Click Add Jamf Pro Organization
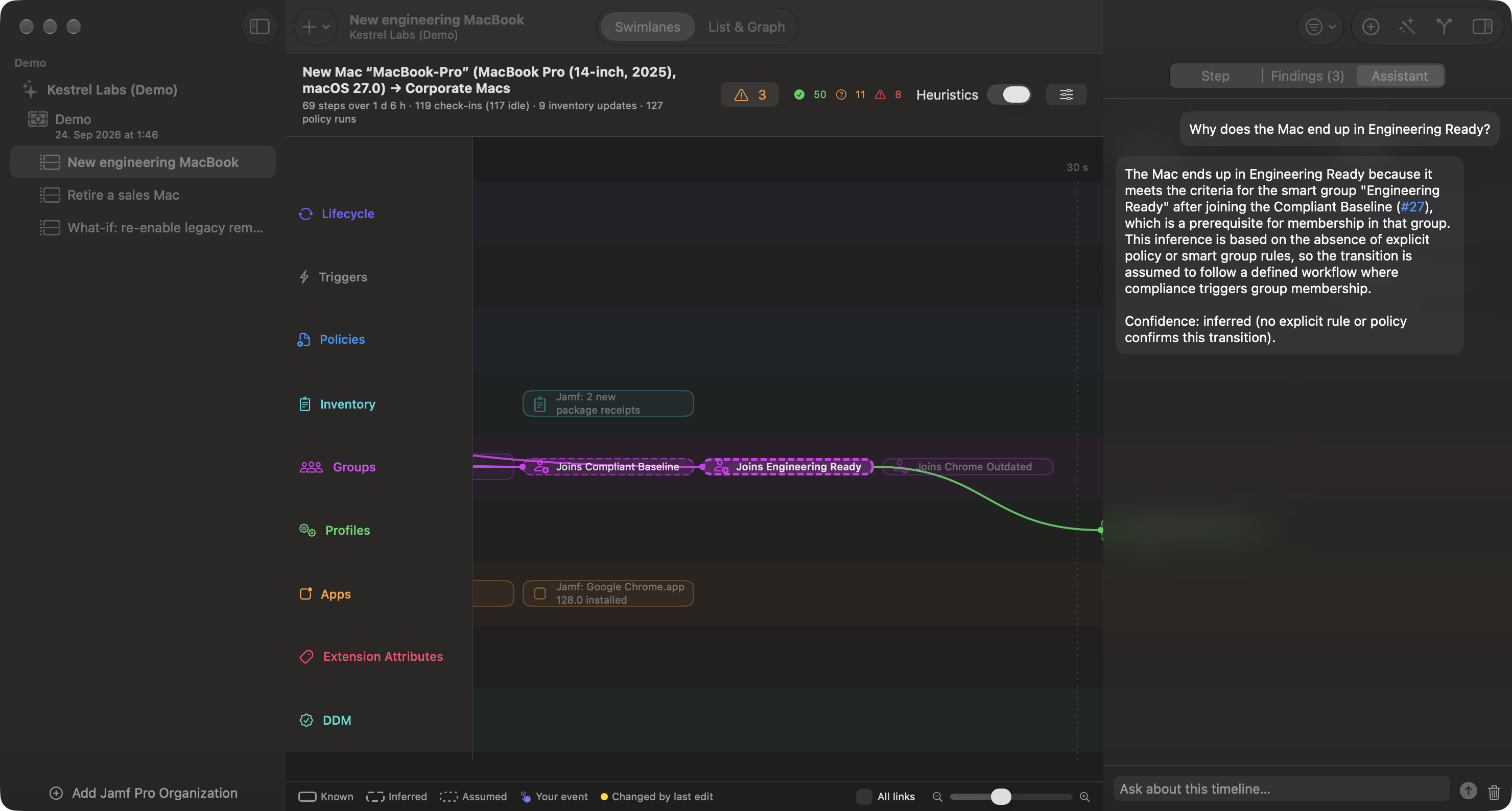The height and width of the screenshot is (811, 1512). [143, 793]
